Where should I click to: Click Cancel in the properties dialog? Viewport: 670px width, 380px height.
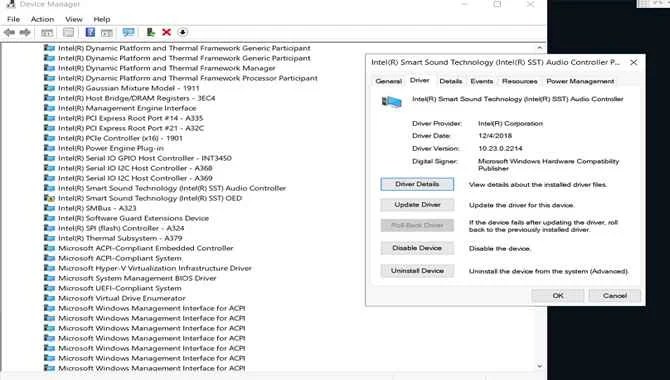click(x=614, y=295)
